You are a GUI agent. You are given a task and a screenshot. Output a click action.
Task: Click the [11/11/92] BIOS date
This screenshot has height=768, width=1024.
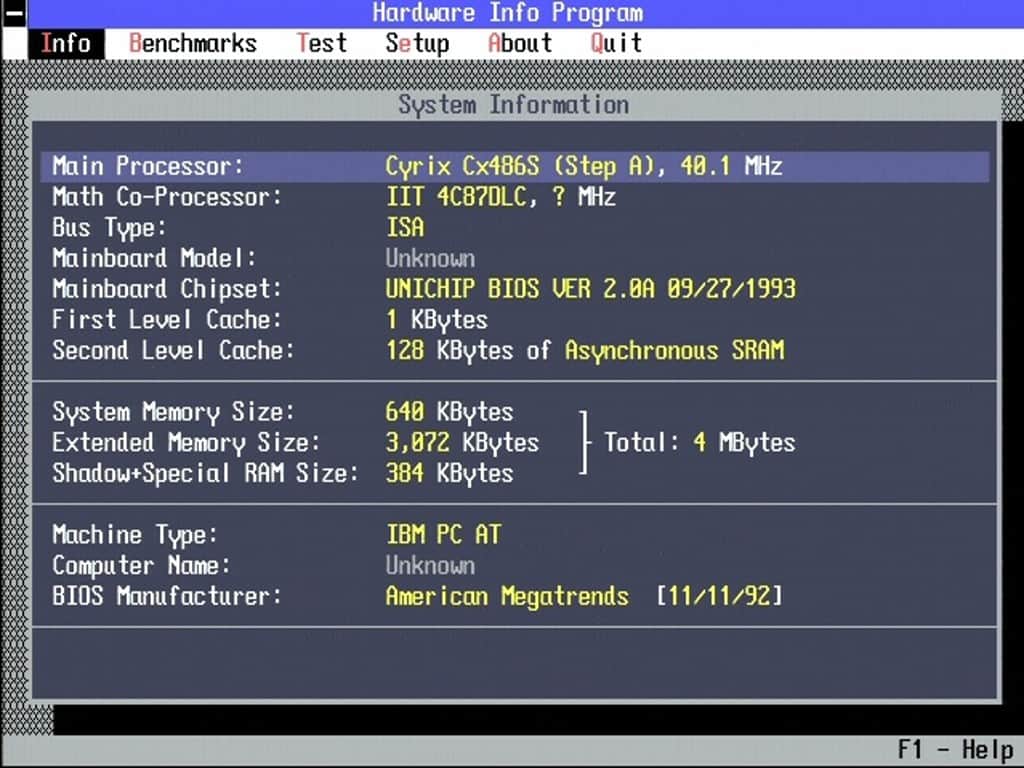pyautogui.click(x=719, y=596)
